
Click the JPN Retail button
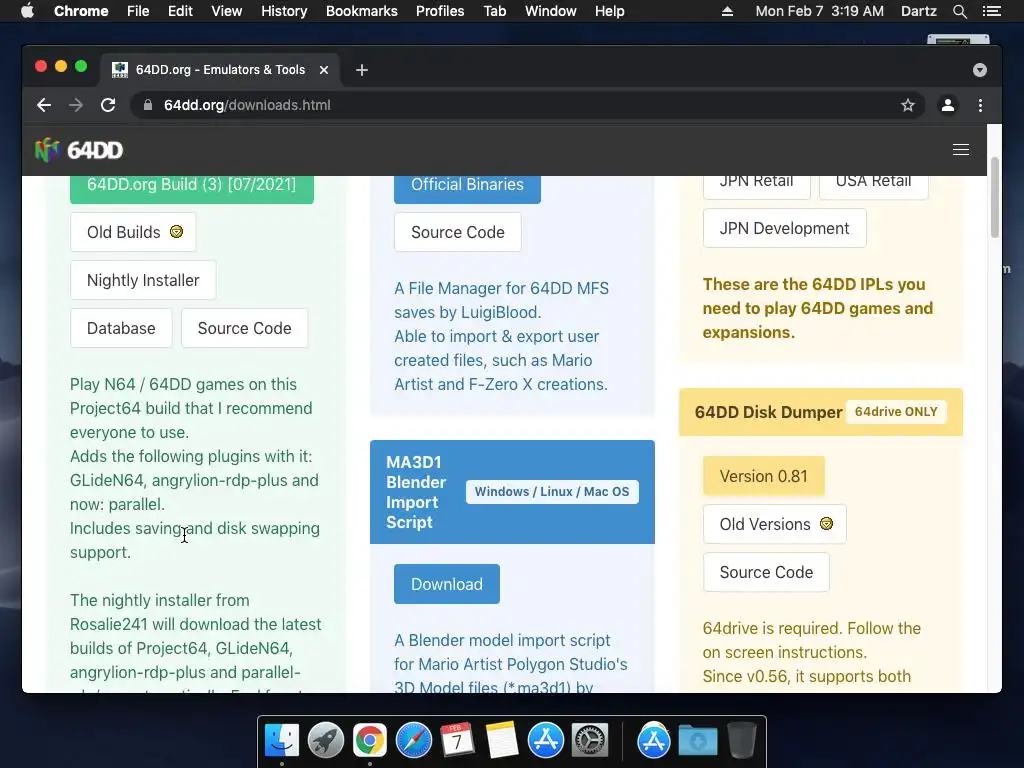point(756,187)
